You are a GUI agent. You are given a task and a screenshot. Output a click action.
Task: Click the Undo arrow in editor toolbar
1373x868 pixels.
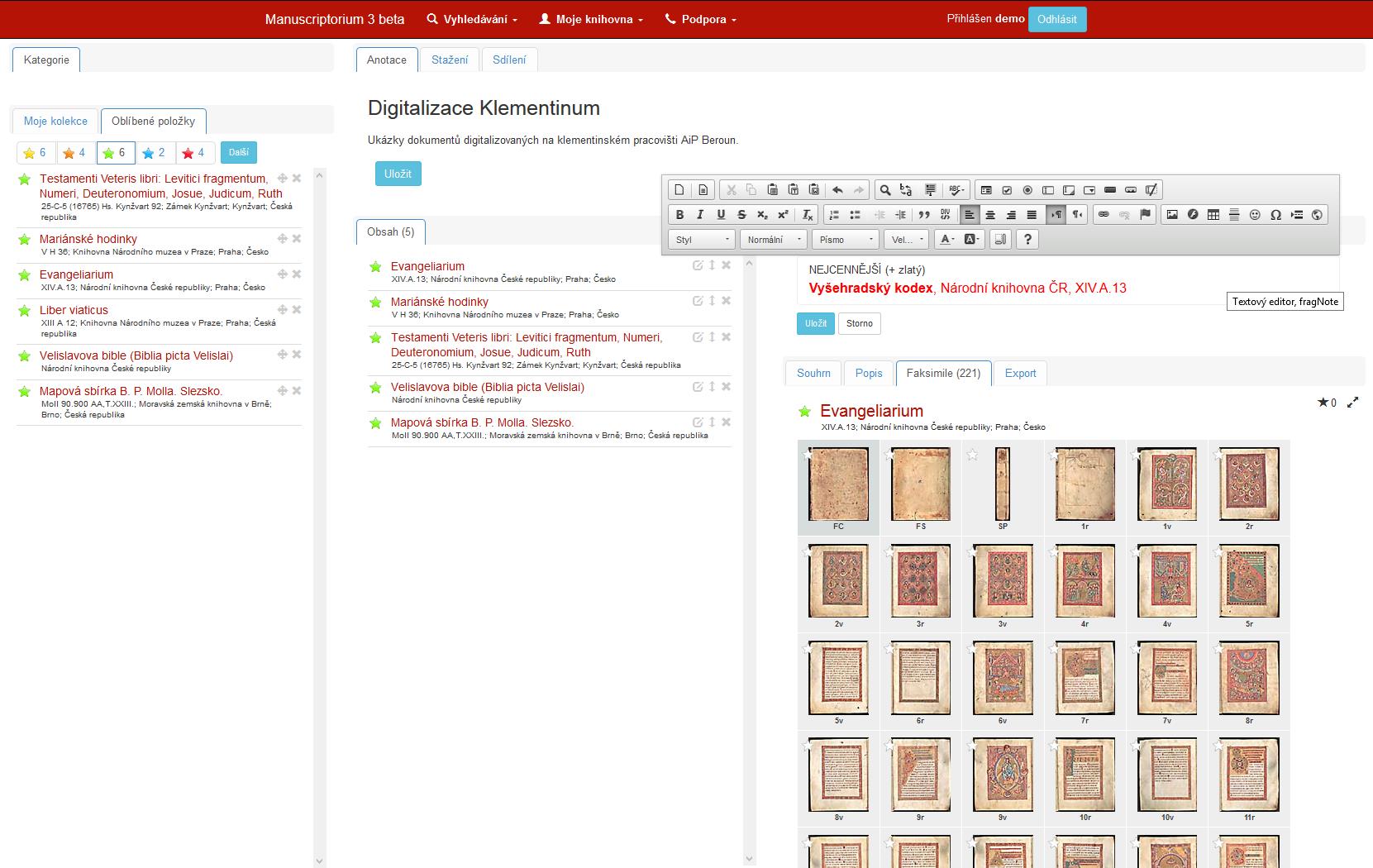point(837,190)
